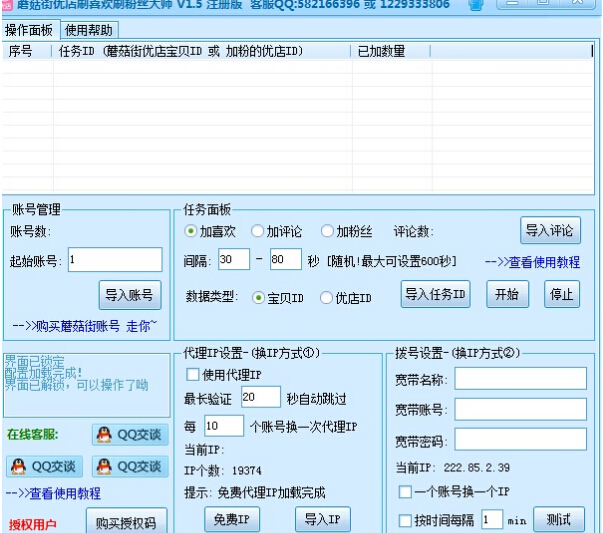603x533 pixels.
Task: Select the 加喜欢 radio option
Action: point(210,232)
